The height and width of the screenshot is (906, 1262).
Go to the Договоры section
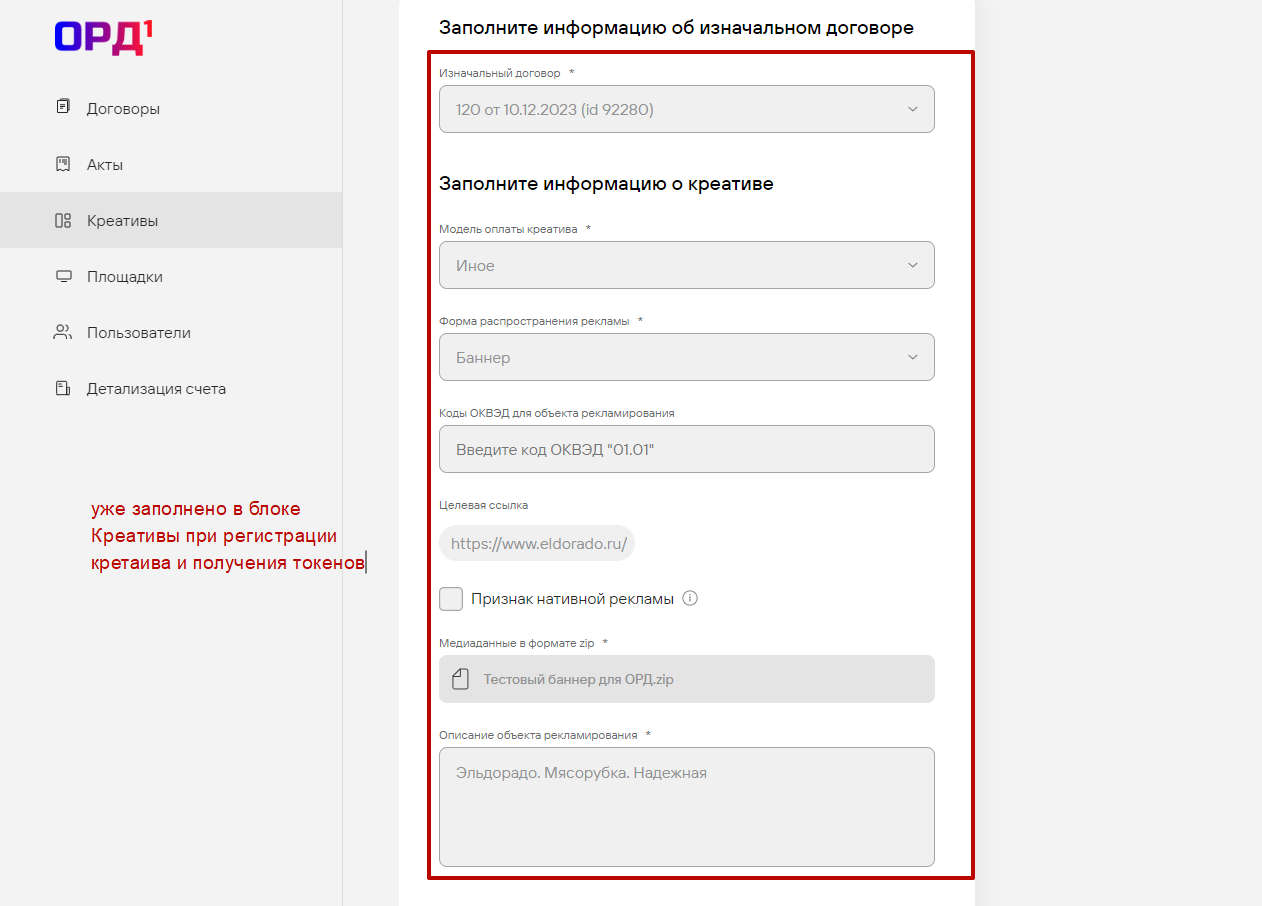pyautogui.click(x=123, y=109)
